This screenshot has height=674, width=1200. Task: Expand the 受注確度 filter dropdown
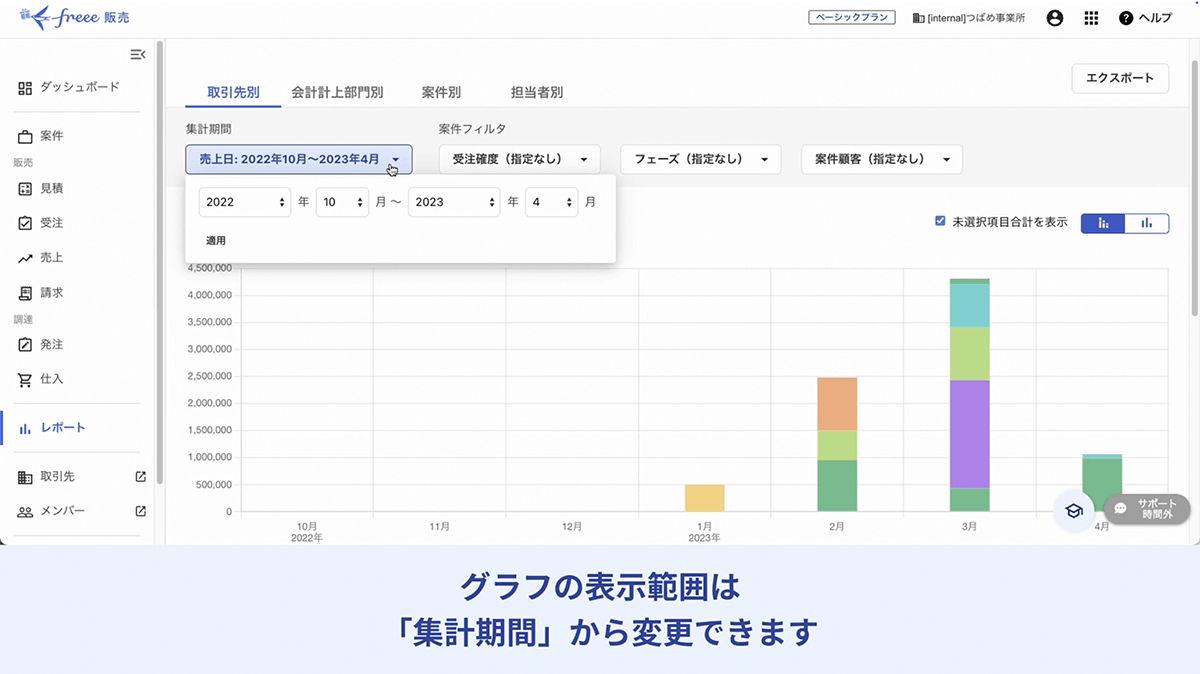pyautogui.click(x=519, y=159)
